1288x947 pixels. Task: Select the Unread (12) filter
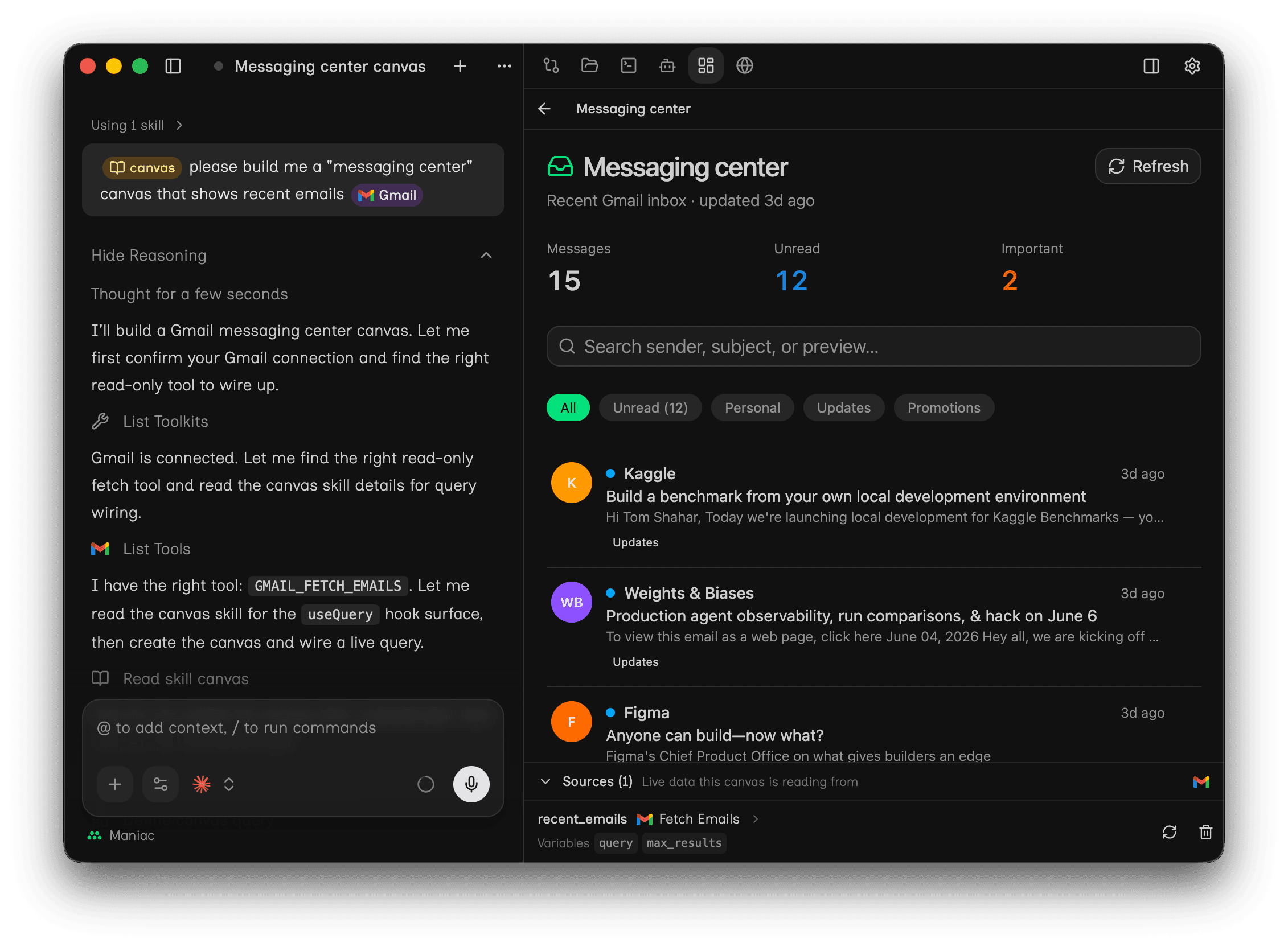click(650, 407)
